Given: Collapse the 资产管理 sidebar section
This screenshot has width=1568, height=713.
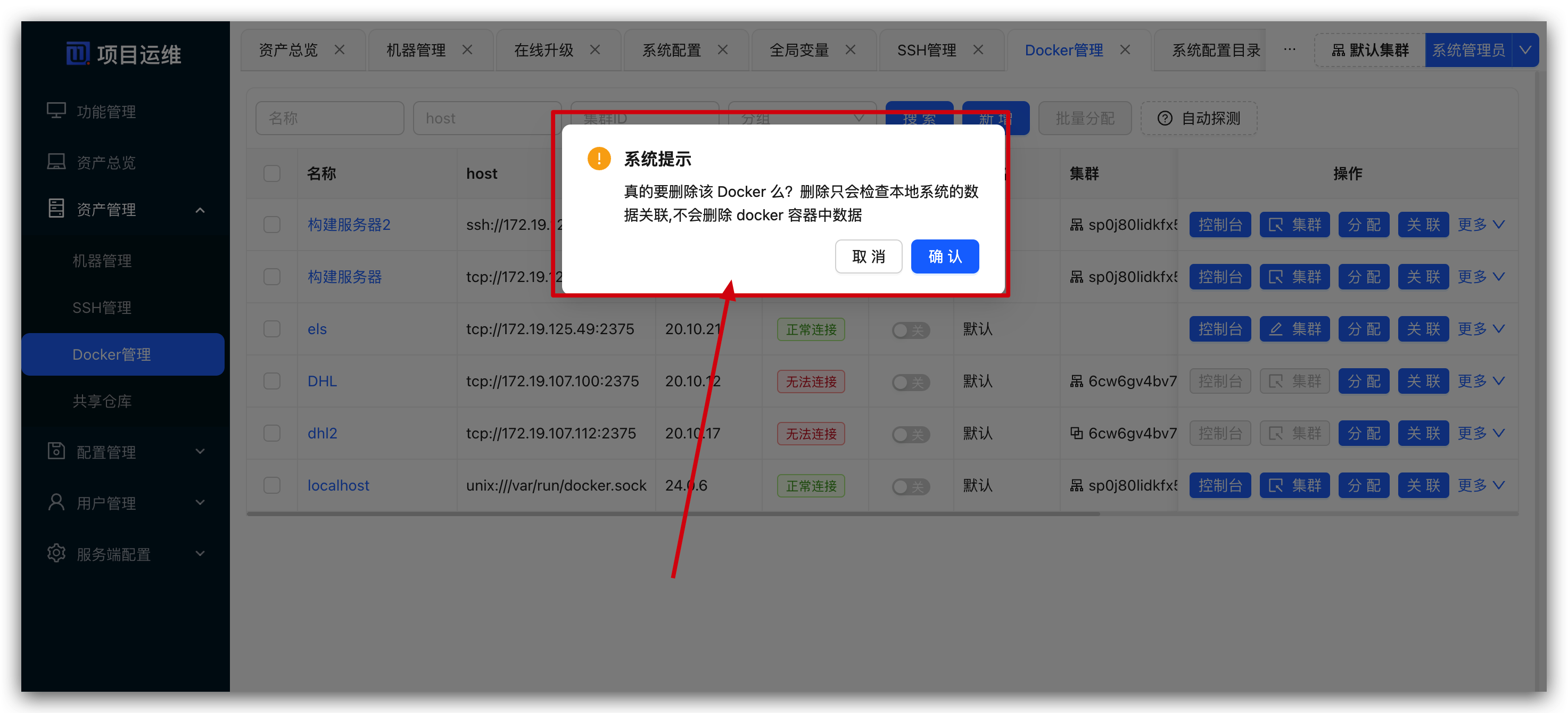Looking at the screenshot, I should [200, 210].
